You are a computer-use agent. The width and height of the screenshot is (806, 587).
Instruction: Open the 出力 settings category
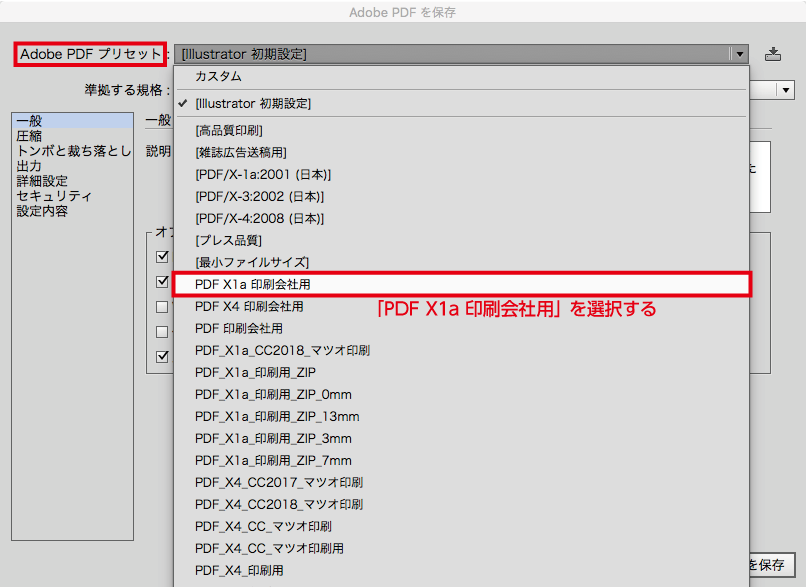[72, 166]
